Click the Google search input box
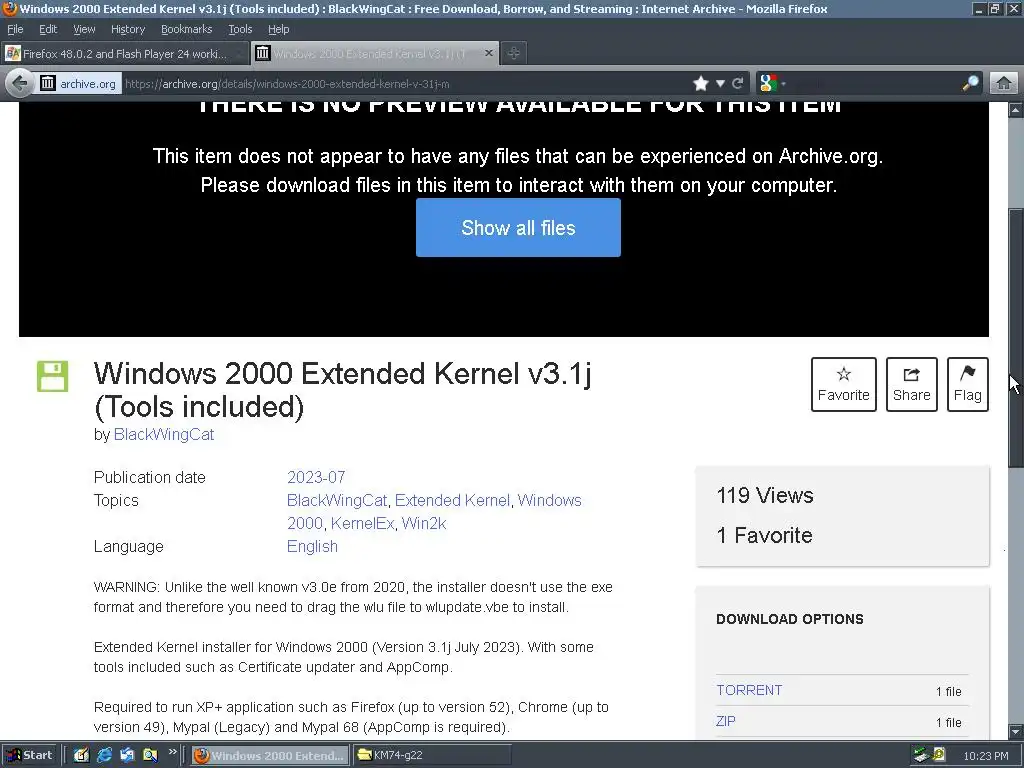 873,84
